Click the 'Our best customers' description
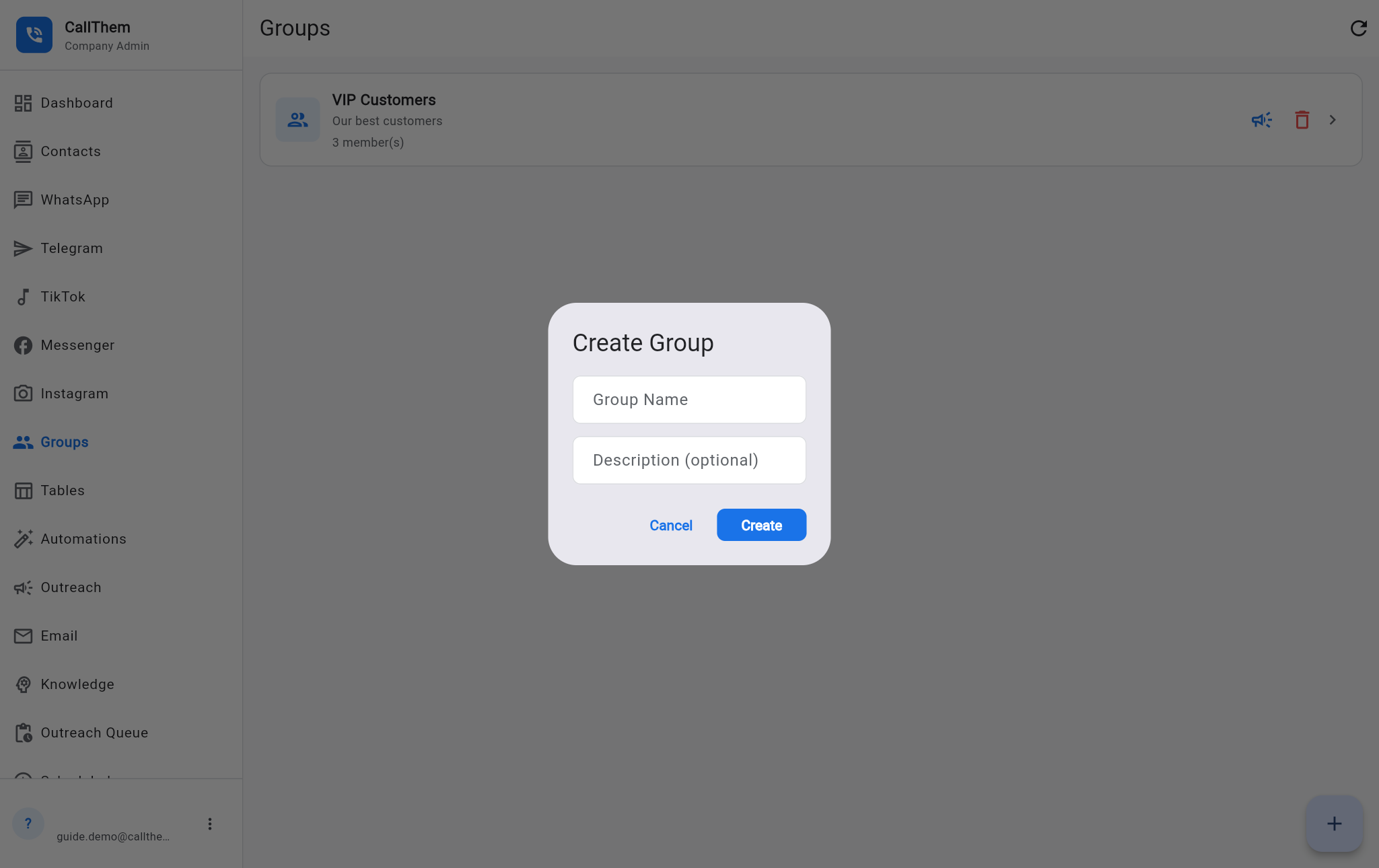The height and width of the screenshot is (868, 1379). pyautogui.click(x=387, y=121)
